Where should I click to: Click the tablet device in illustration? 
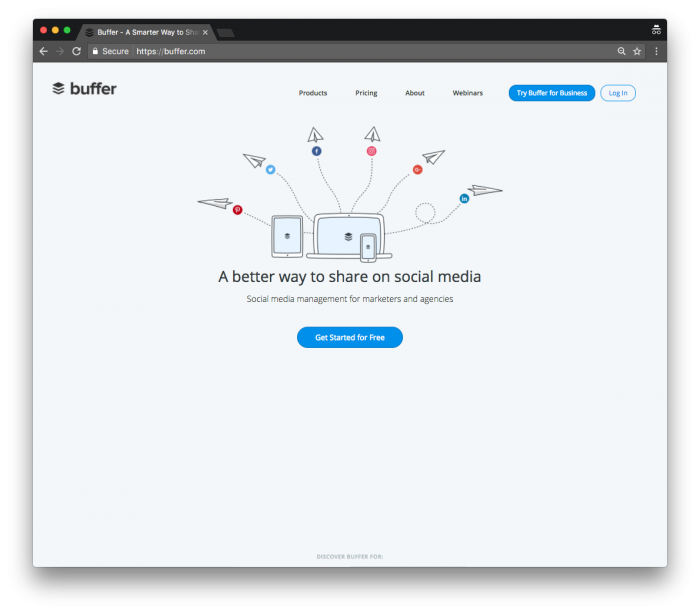(x=287, y=236)
